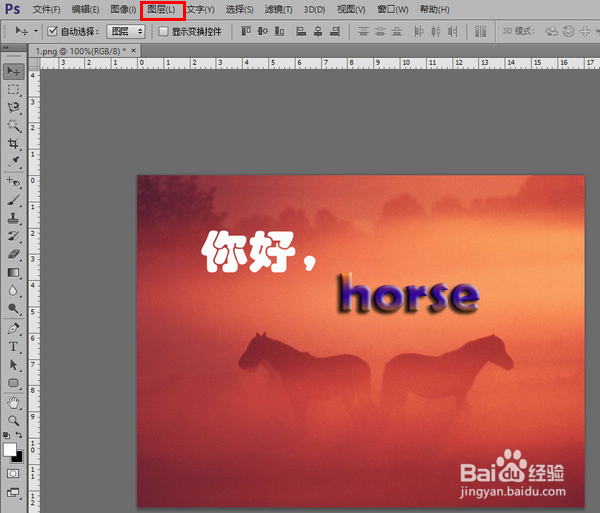
Task: Click Align Bottom Edges icon
Action: pos(280,31)
